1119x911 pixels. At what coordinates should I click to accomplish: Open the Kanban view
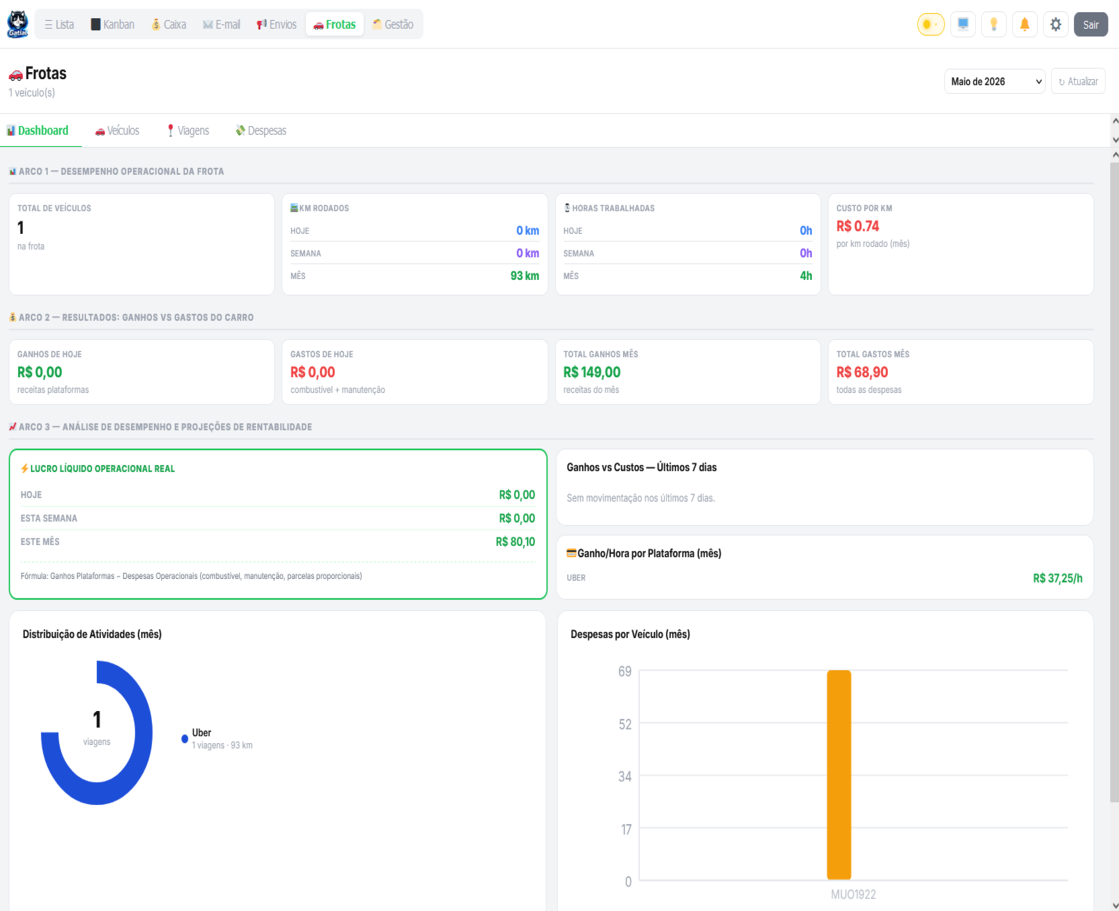pyautogui.click(x=112, y=24)
